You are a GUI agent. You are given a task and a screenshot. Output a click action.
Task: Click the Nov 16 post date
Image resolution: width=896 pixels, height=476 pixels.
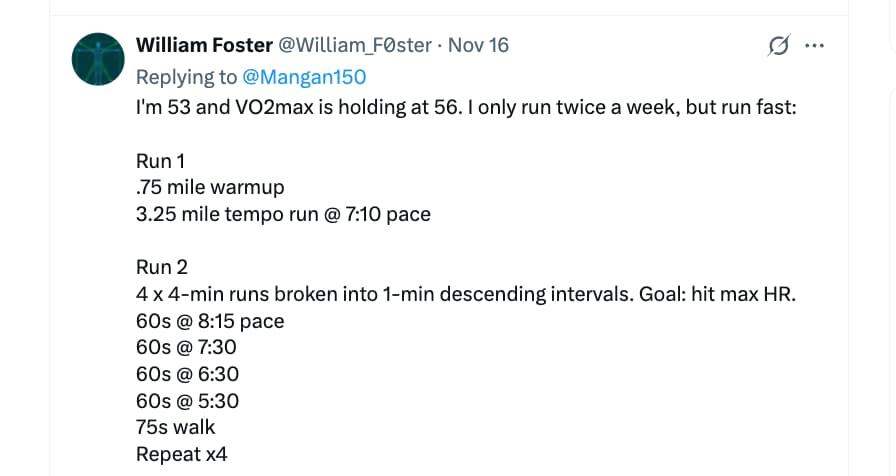tap(479, 45)
